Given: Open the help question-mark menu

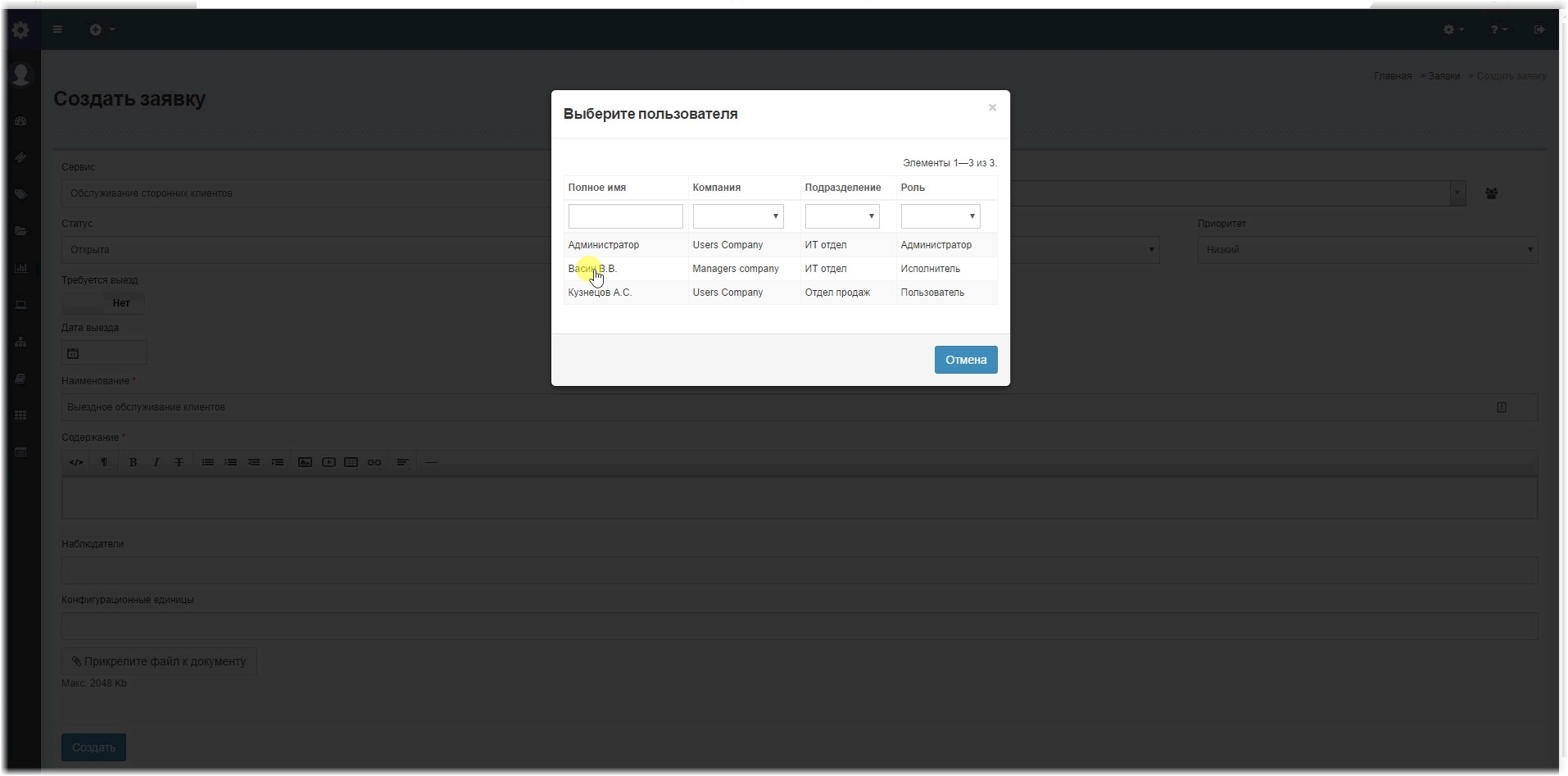Looking at the screenshot, I should tap(1498, 29).
